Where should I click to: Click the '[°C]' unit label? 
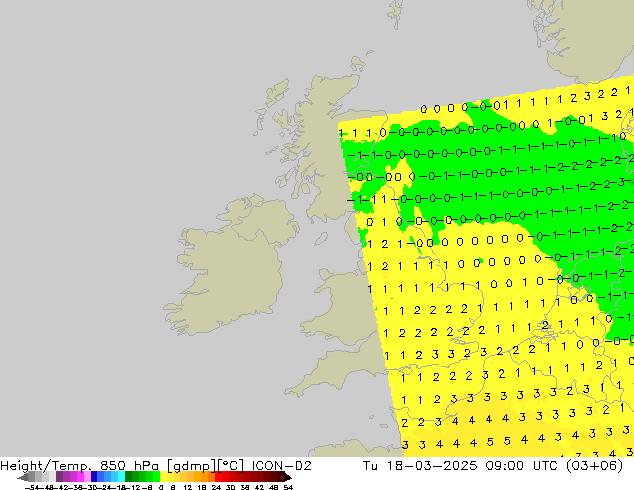tap(230, 466)
